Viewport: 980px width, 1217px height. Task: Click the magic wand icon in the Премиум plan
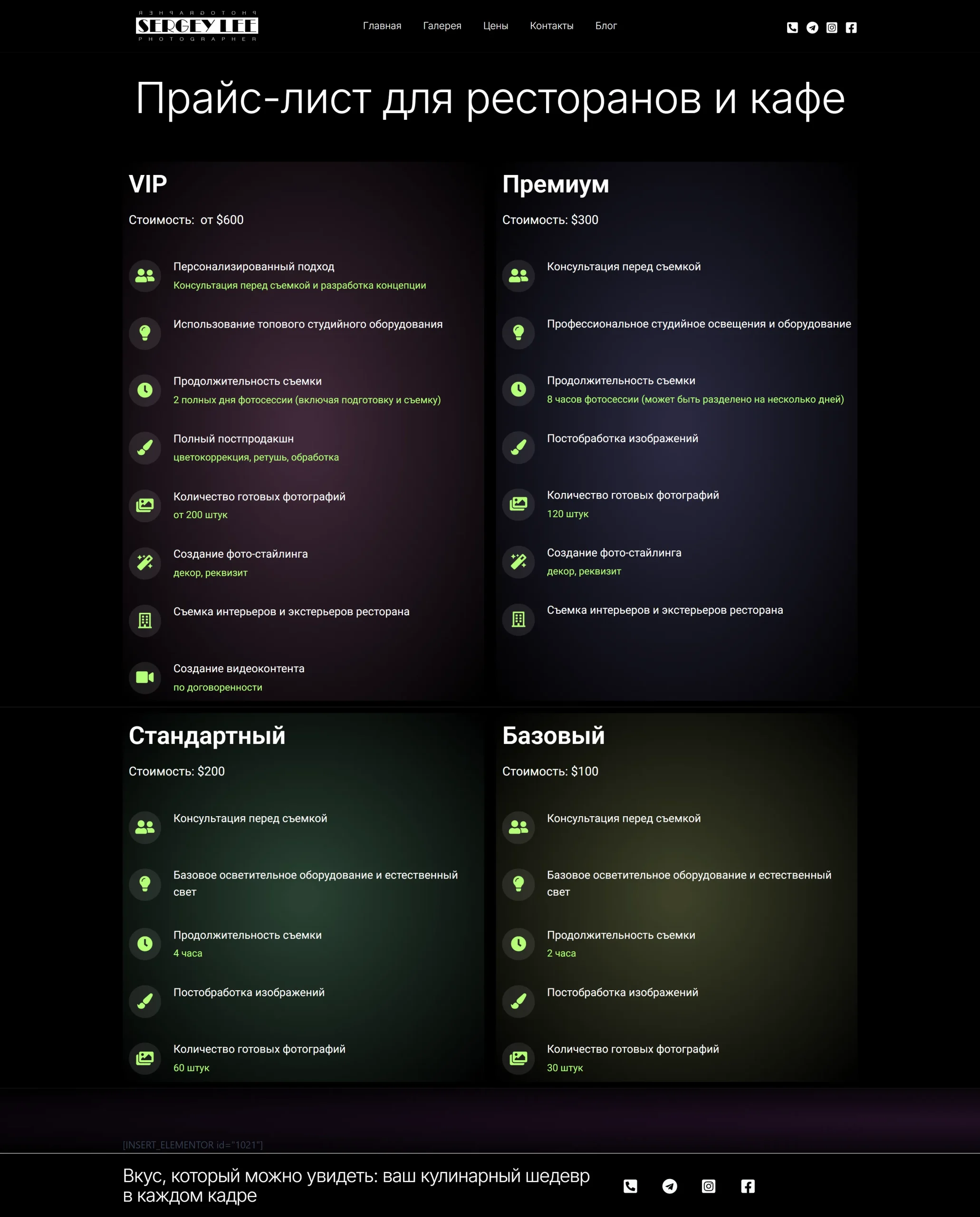[x=518, y=561]
